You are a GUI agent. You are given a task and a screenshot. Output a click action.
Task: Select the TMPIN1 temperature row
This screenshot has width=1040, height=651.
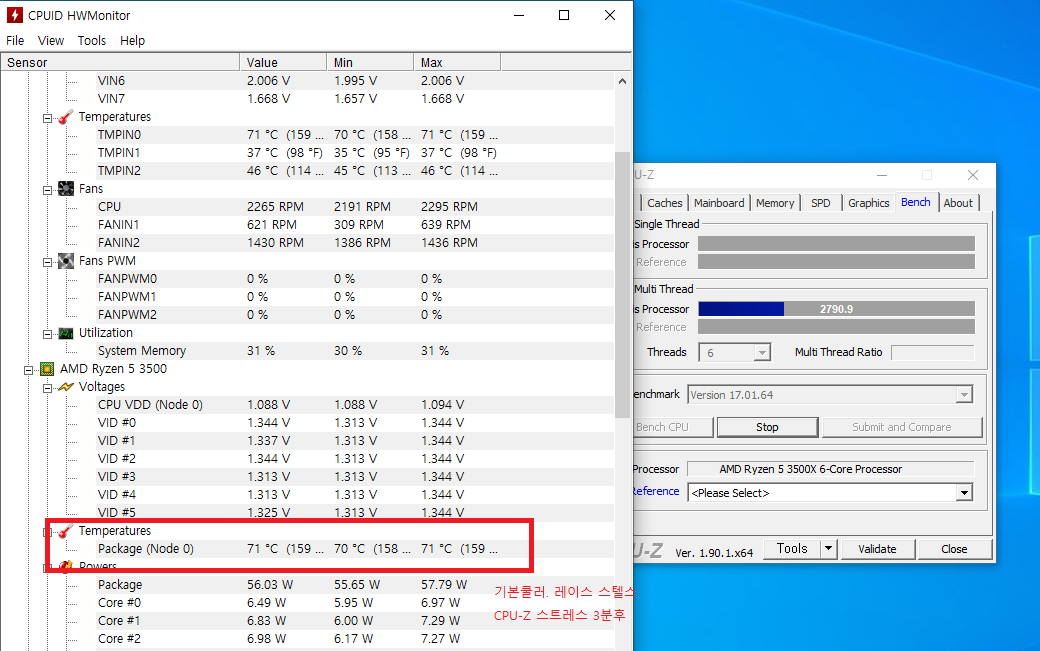[x=355, y=152]
